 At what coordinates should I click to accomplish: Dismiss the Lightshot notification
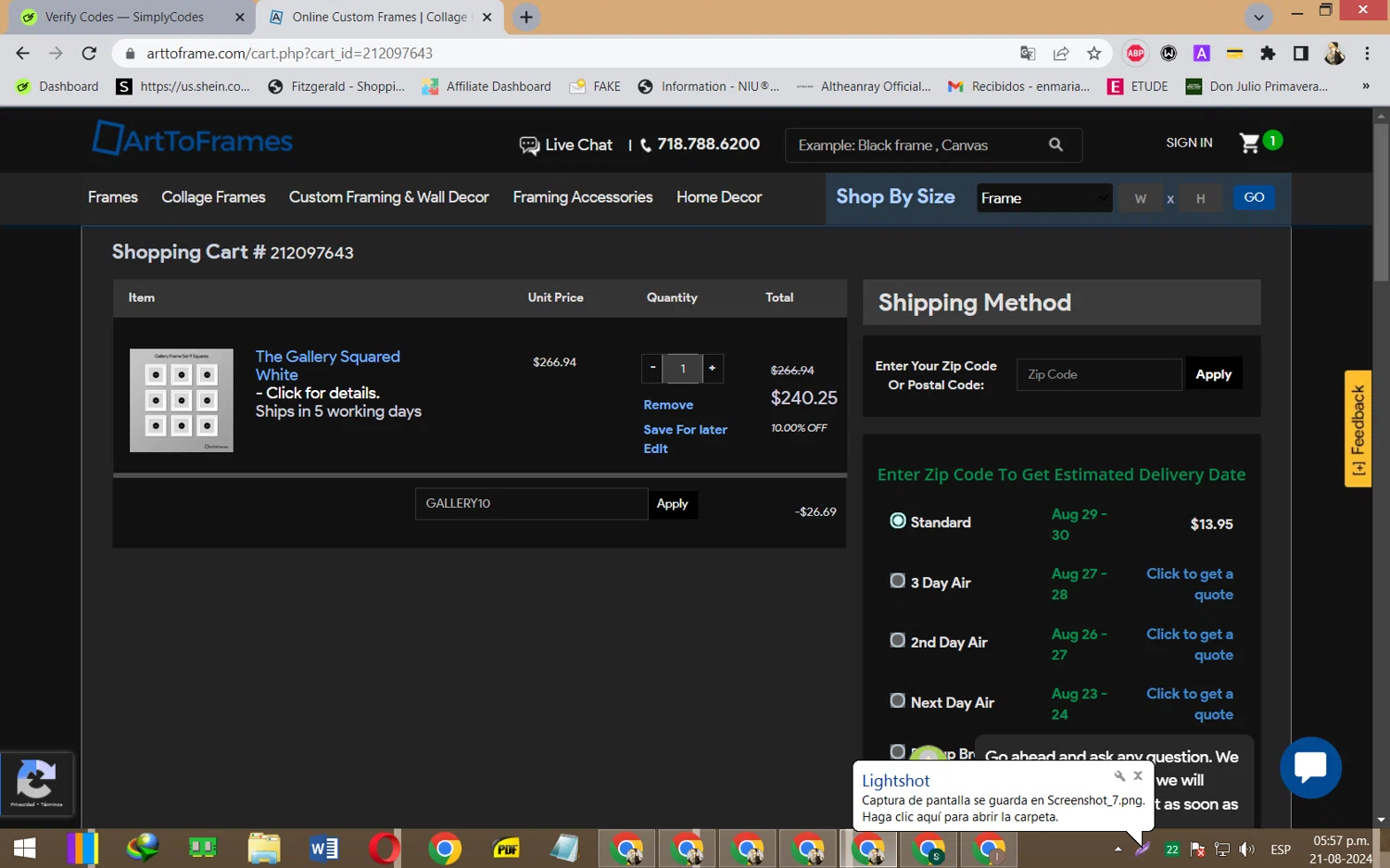coord(1138,776)
